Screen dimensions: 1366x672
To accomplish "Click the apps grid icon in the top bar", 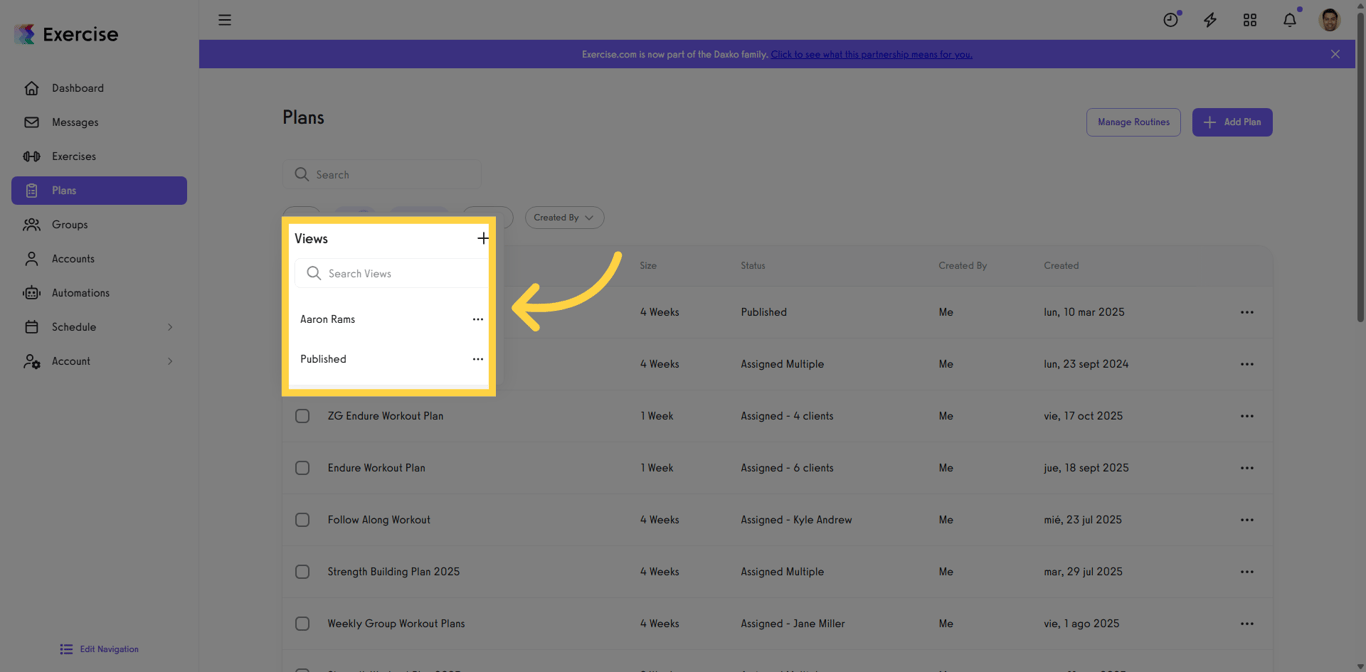I will (x=1250, y=19).
